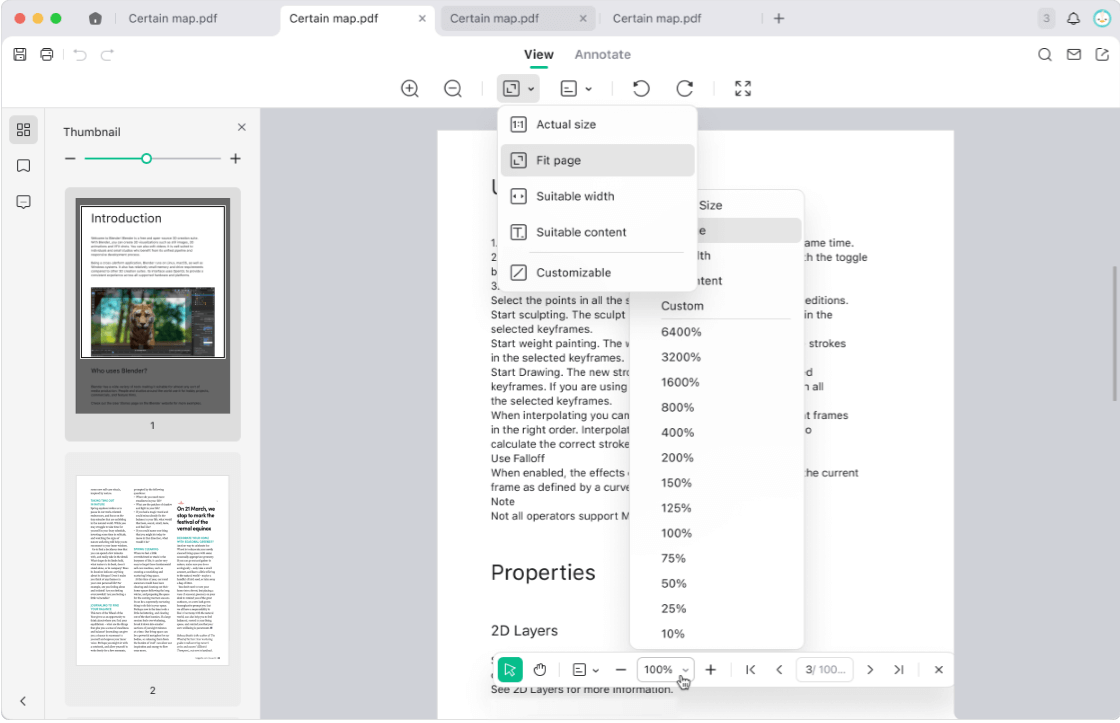Open page display dropdown in bottom toolbar
Viewport: 1120px width, 723px height.
coord(586,669)
